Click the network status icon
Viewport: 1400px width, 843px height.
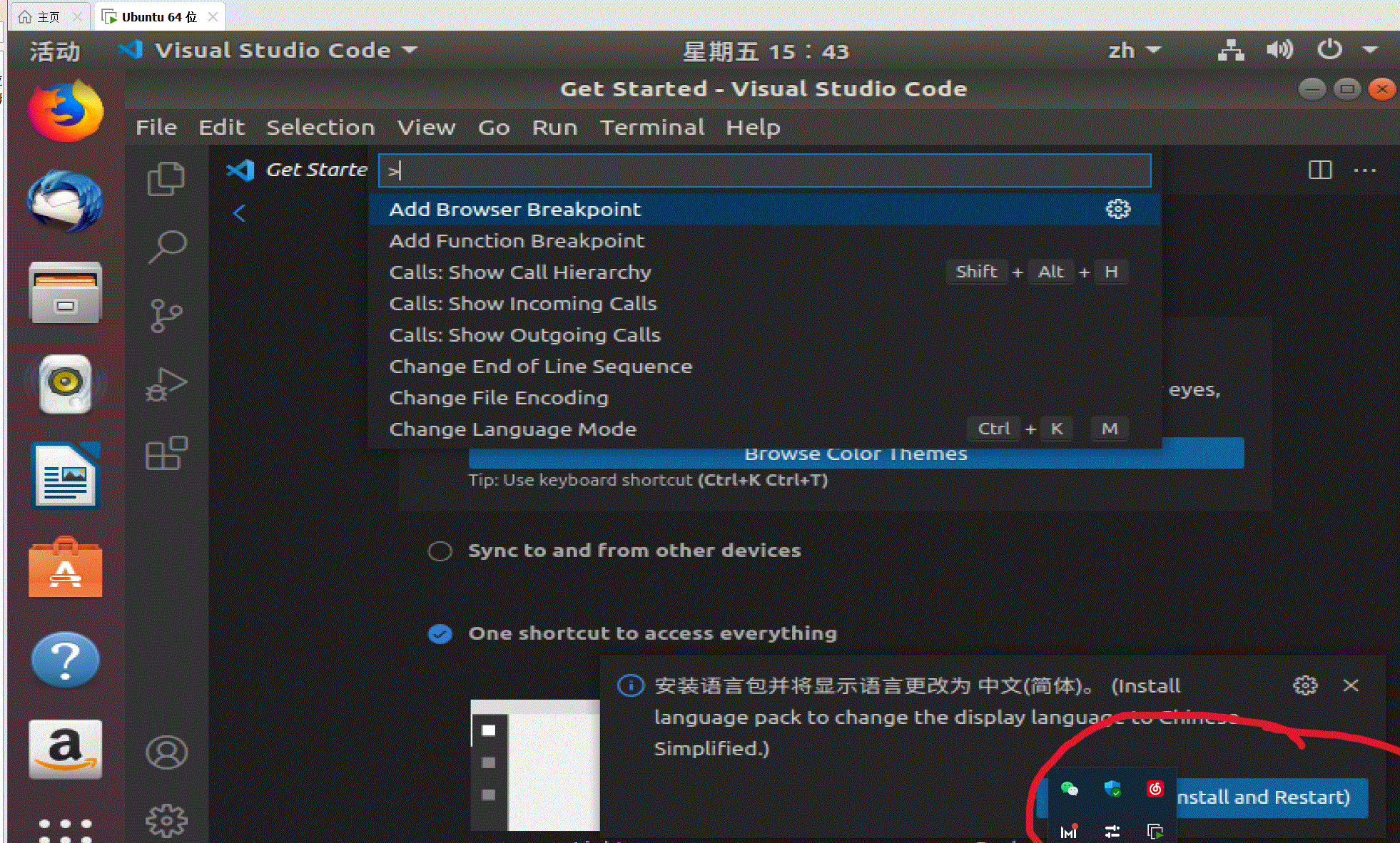[1231, 50]
